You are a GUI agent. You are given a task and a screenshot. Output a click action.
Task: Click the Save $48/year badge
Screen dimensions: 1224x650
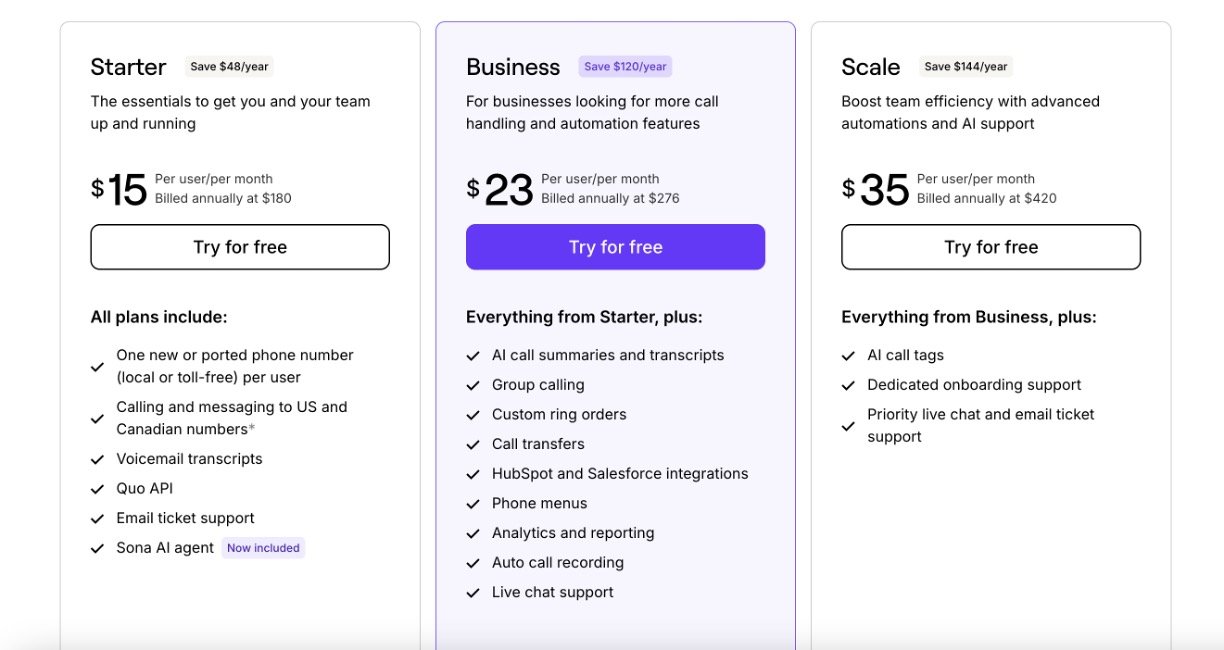coord(230,67)
